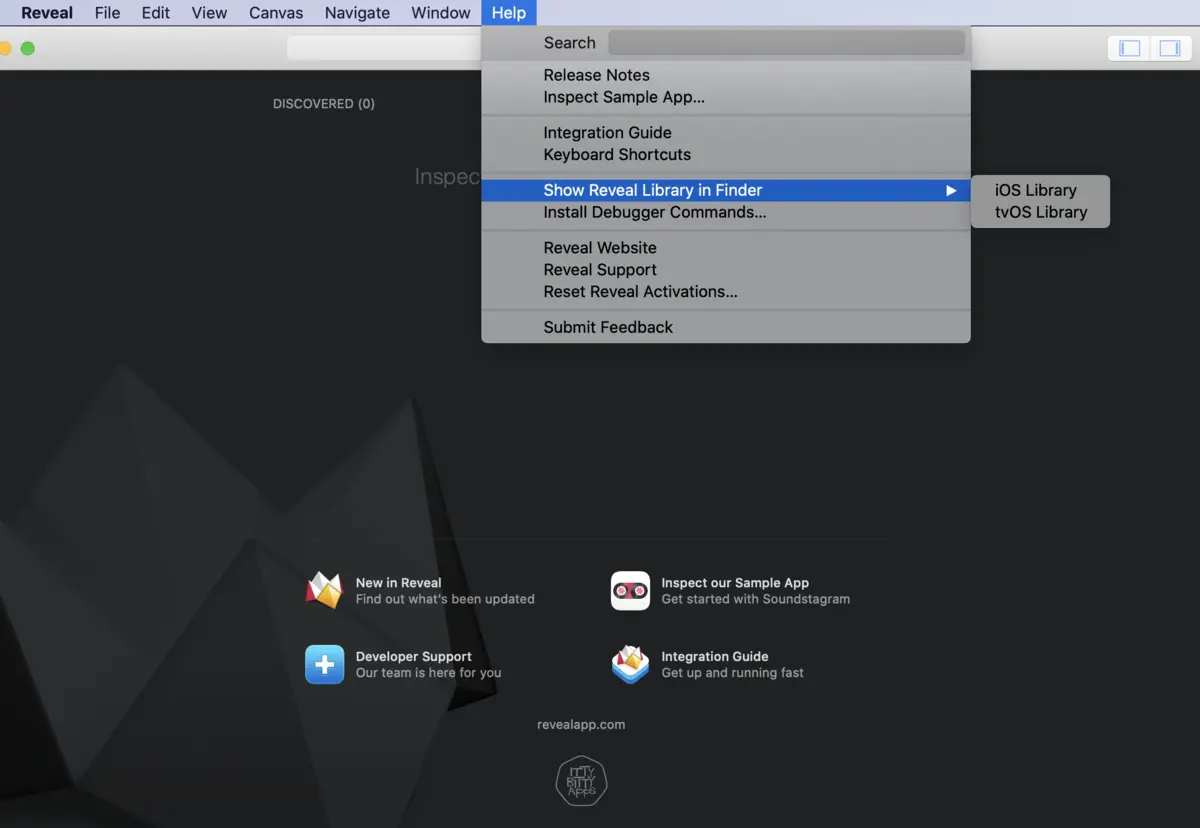Screen dimensions: 1200x828
Task: Toggle the left sidebar panel button
Action: coord(1130,48)
